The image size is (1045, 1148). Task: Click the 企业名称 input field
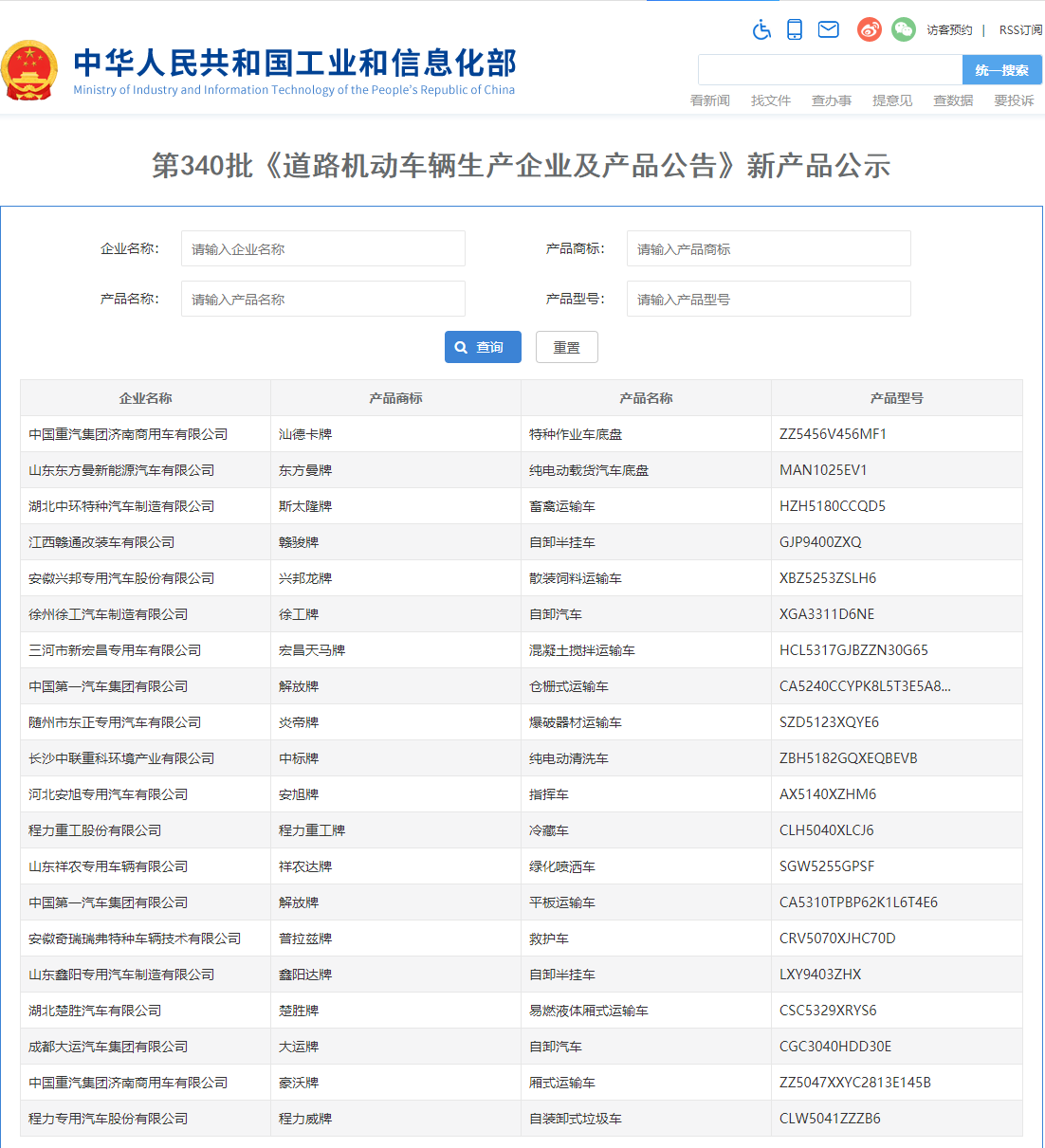322,249
